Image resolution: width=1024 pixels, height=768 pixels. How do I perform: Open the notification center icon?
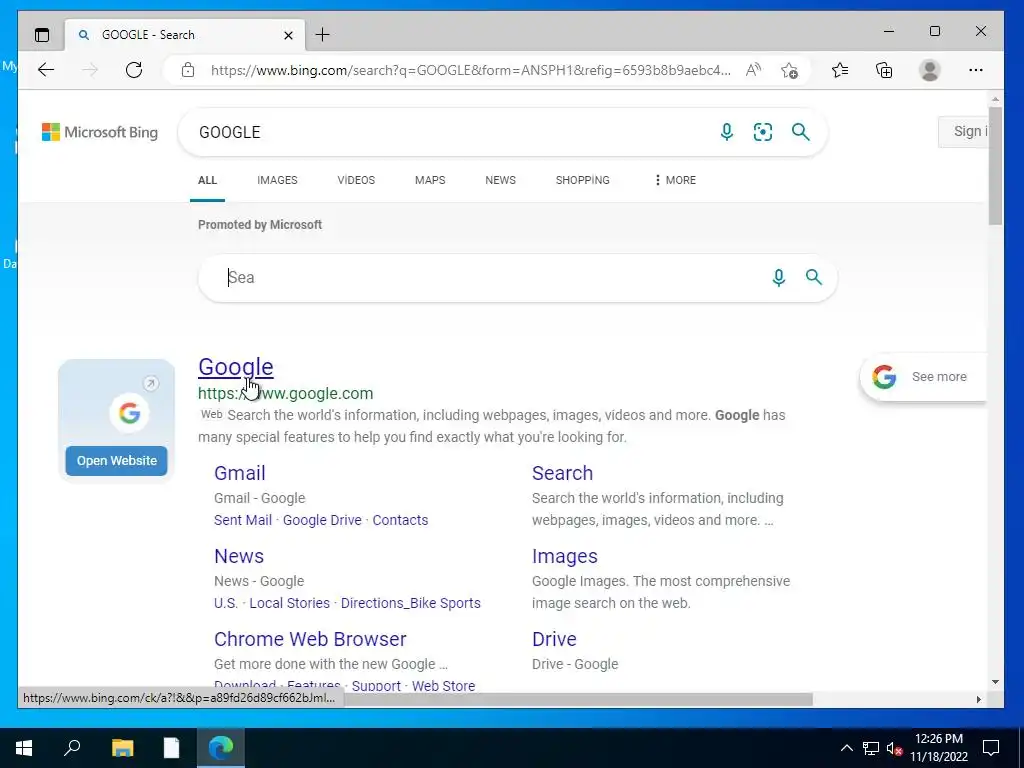[x=991, y=748]
